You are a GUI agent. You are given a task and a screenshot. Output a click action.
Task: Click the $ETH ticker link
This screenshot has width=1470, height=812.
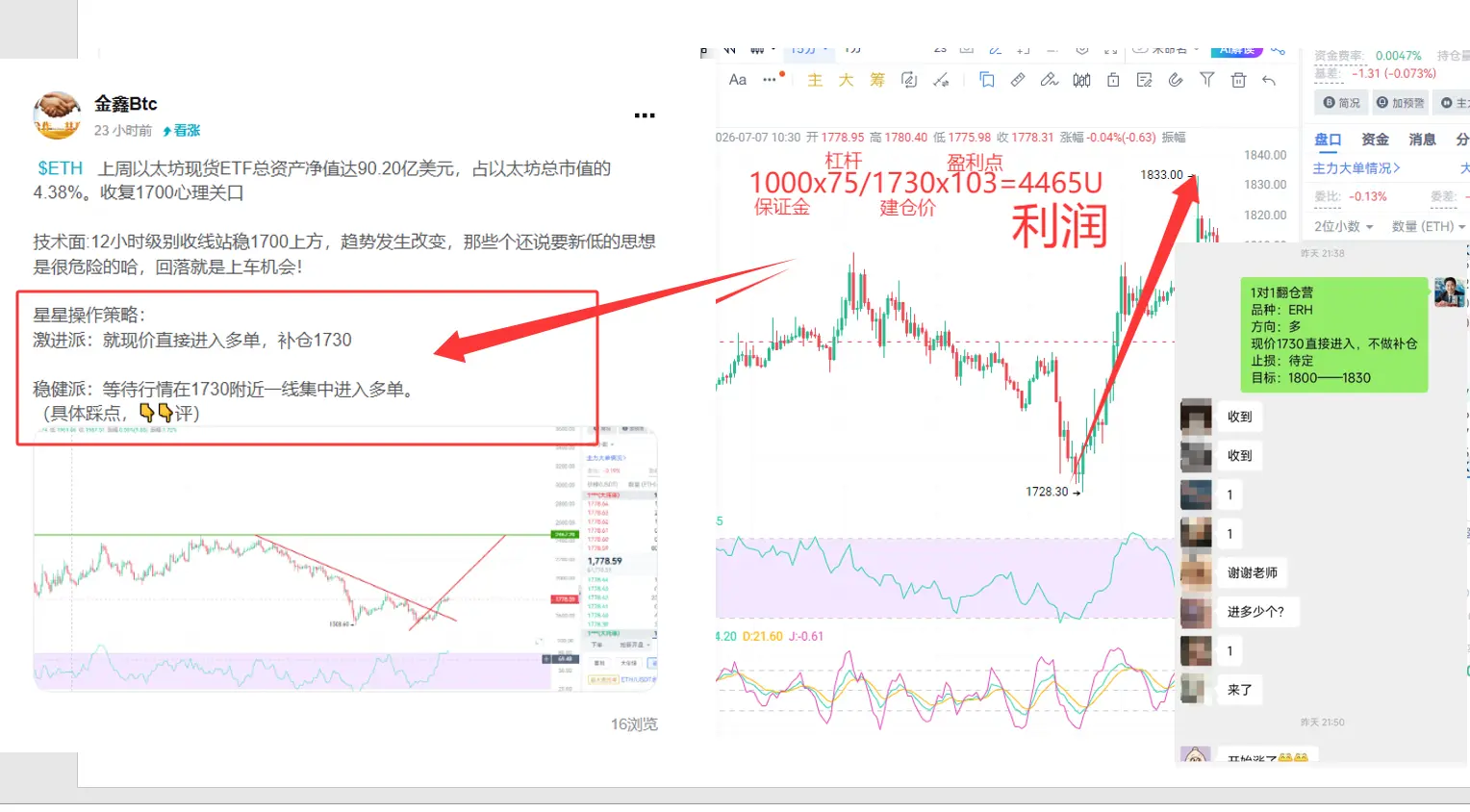click(x=60, y=168)
